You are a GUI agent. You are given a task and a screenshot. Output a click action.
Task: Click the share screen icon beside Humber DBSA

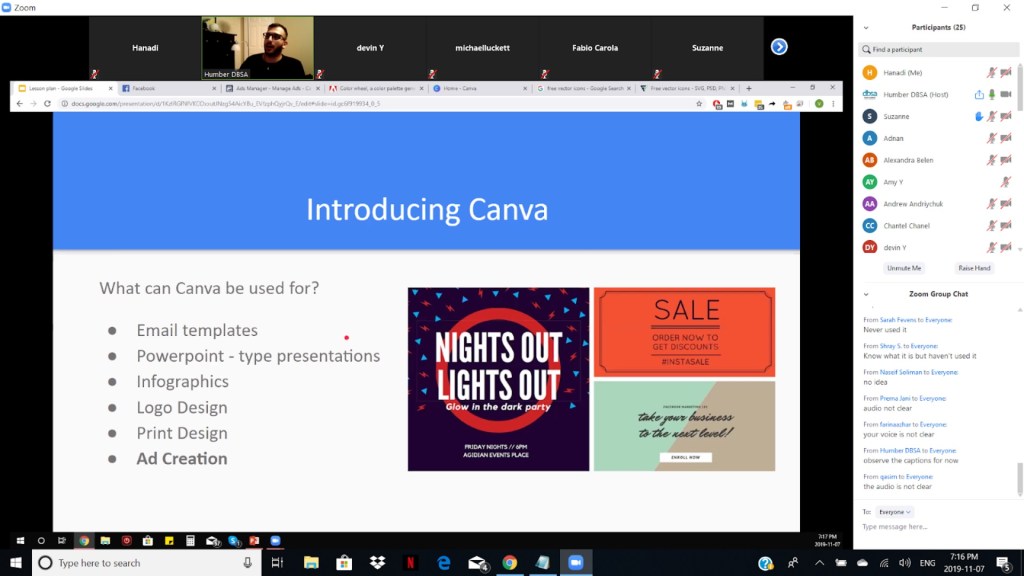click(979, 94)
